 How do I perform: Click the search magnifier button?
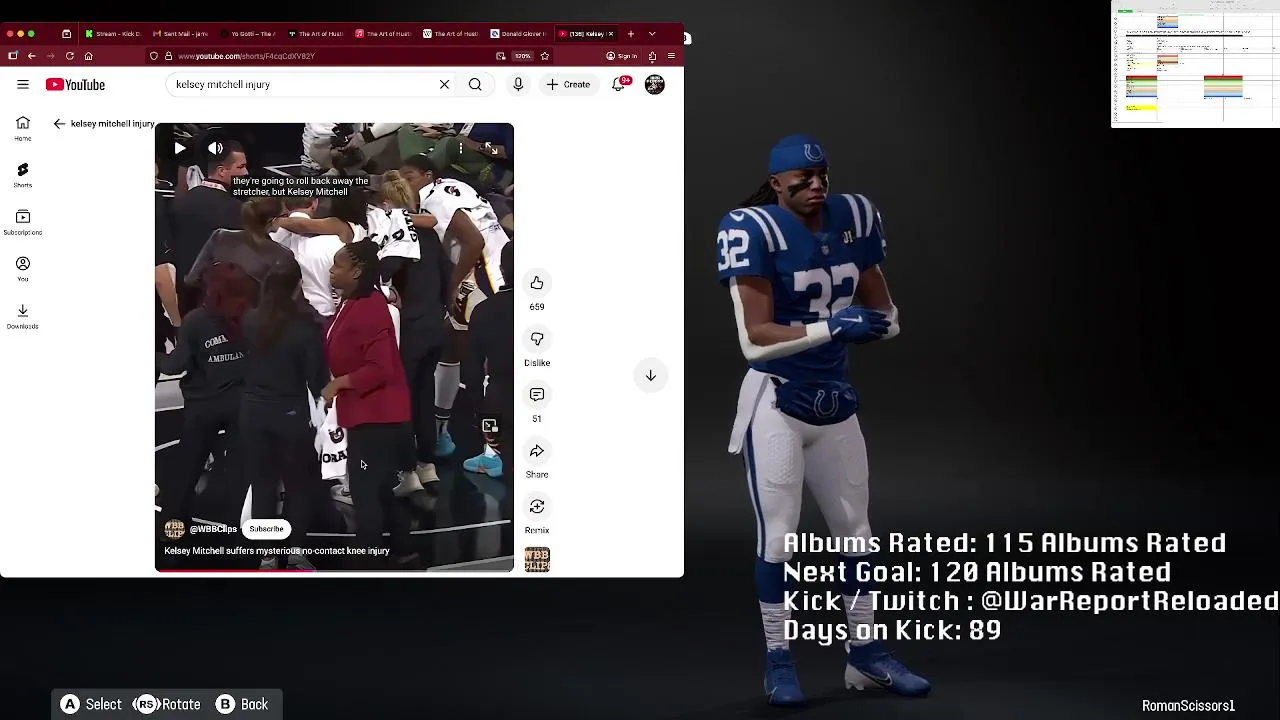(x=475, y=85)
